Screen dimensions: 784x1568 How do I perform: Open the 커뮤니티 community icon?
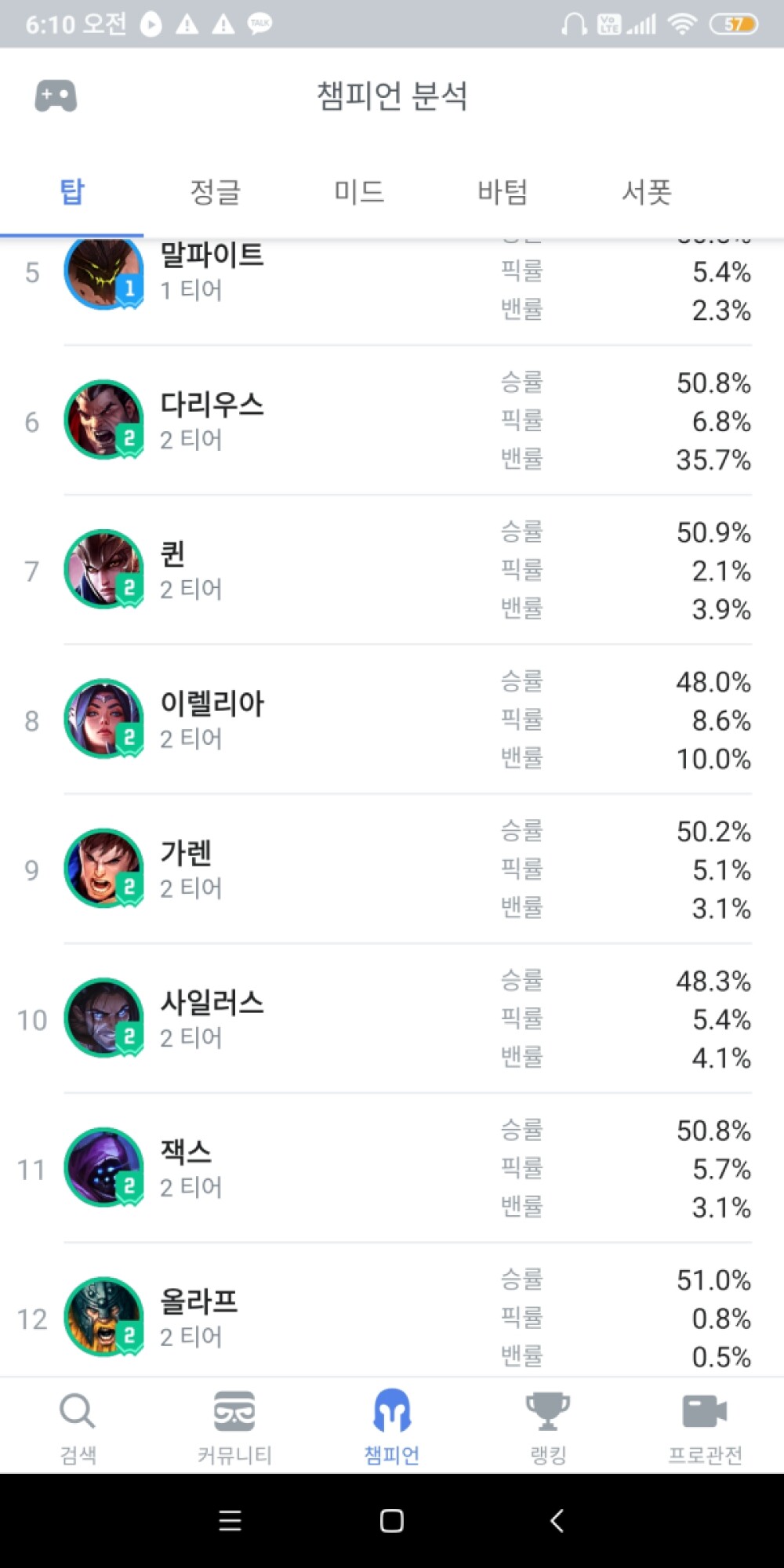[x=234, y=1412]
